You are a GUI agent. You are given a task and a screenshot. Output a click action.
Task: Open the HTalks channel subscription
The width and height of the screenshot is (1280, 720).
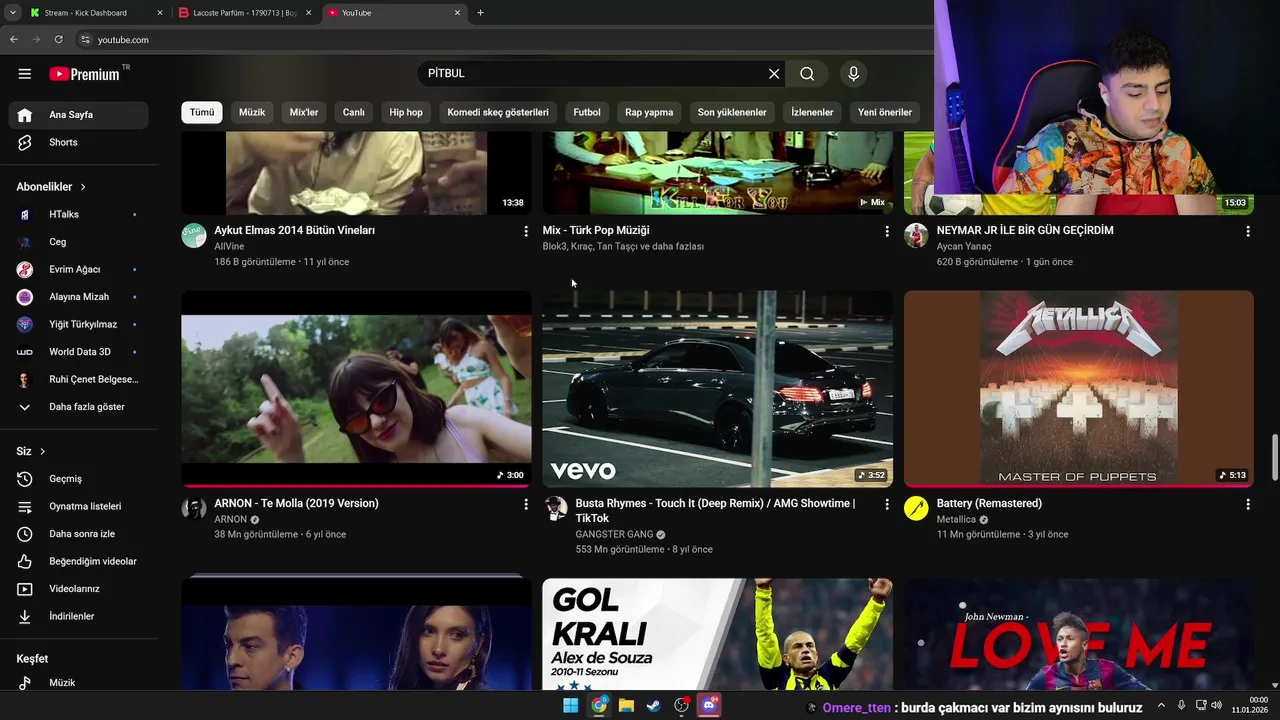pyautogui.click(x=78, y=214)
